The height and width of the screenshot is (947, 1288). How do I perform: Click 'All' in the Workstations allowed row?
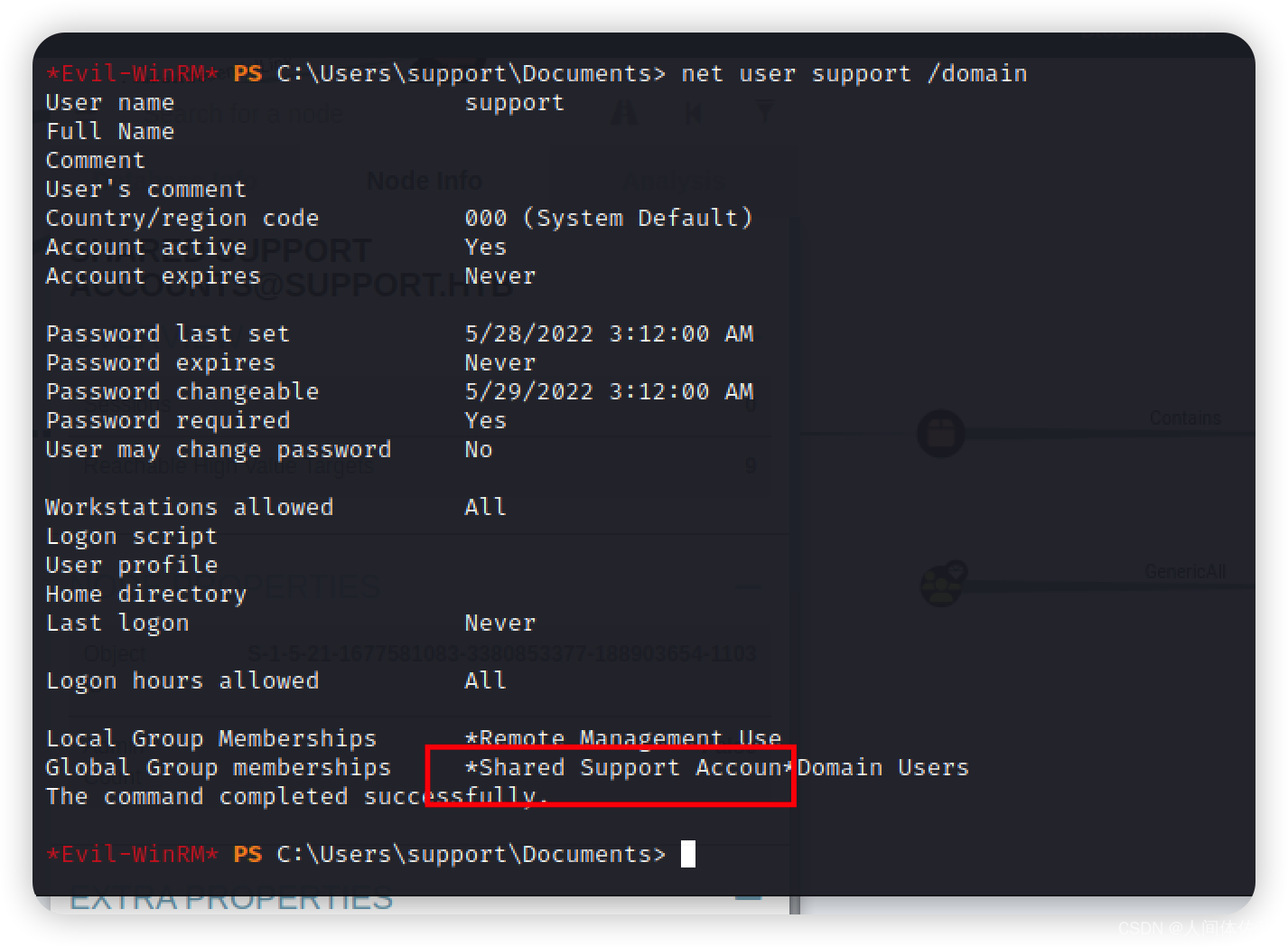(x=486, y=507)
